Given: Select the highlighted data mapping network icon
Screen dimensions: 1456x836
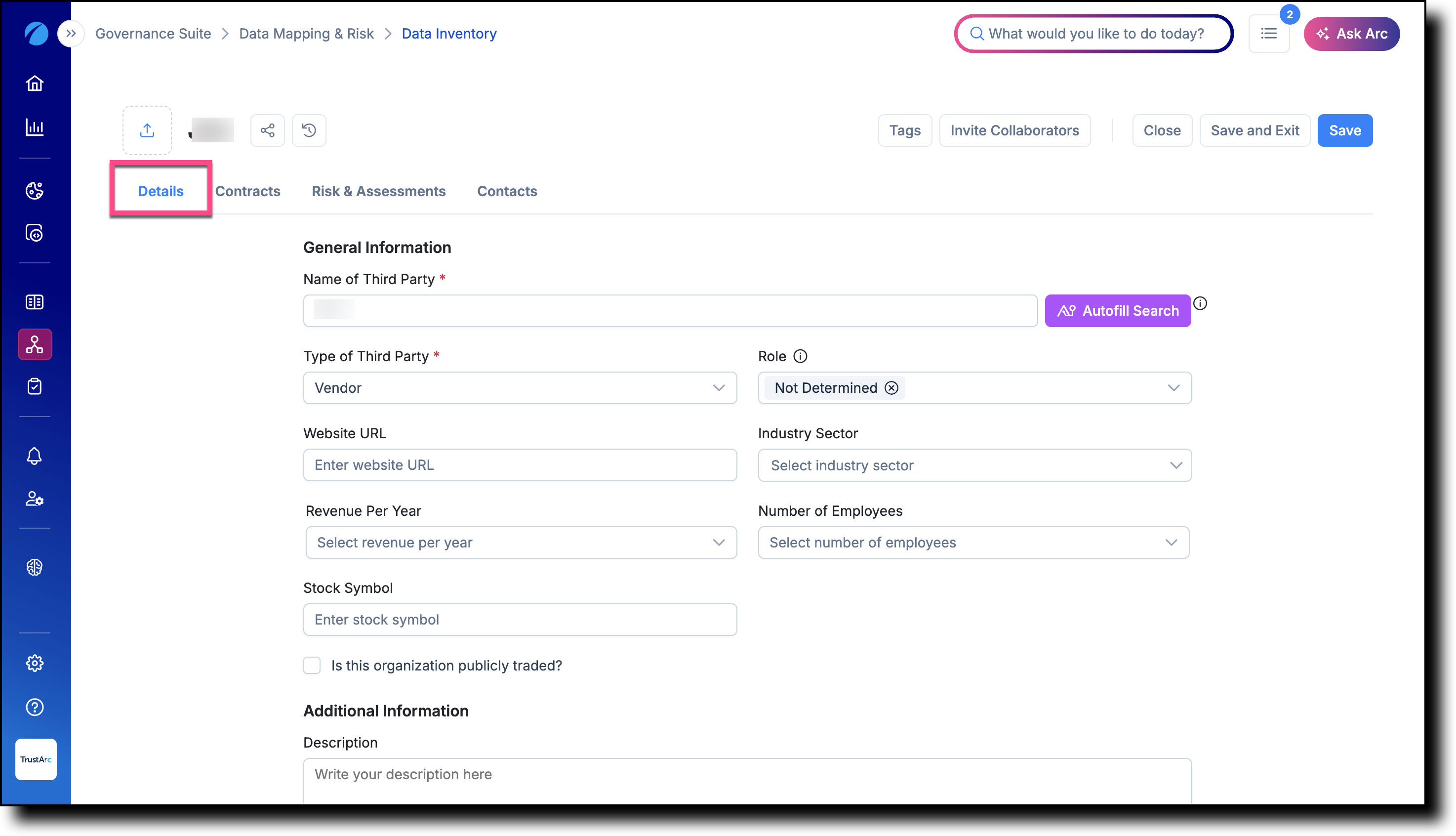Looking at the screenshot, I should coord(35,344).
